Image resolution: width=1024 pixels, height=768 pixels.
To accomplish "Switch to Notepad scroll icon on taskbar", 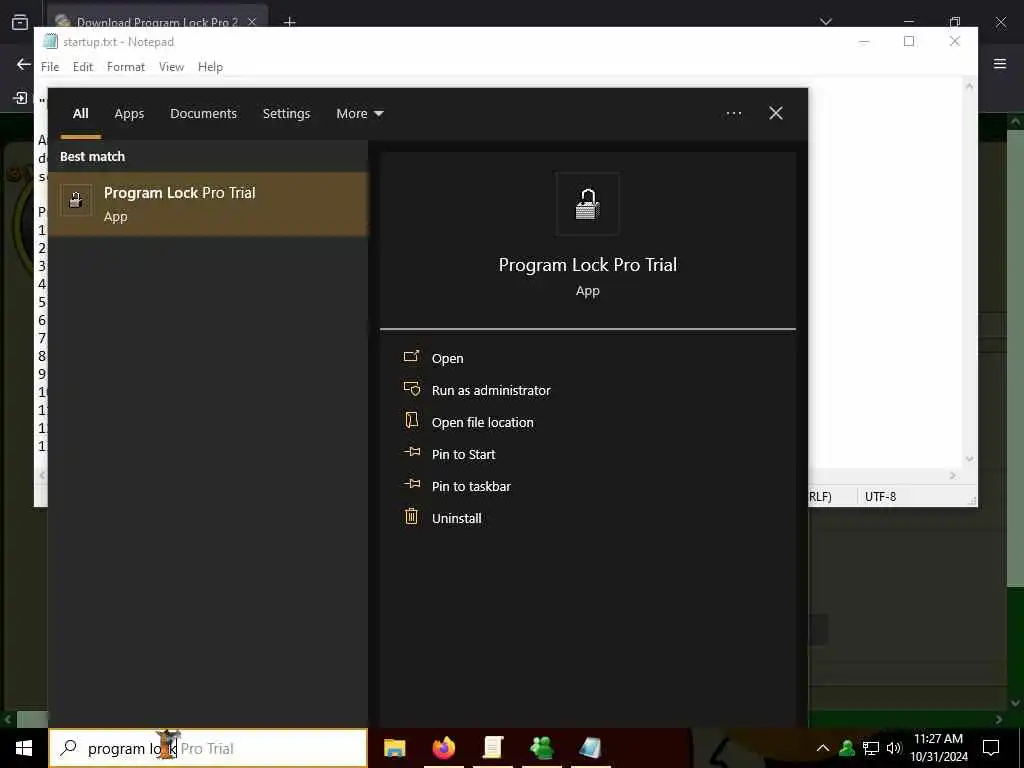I will click(x=492, y=748).
